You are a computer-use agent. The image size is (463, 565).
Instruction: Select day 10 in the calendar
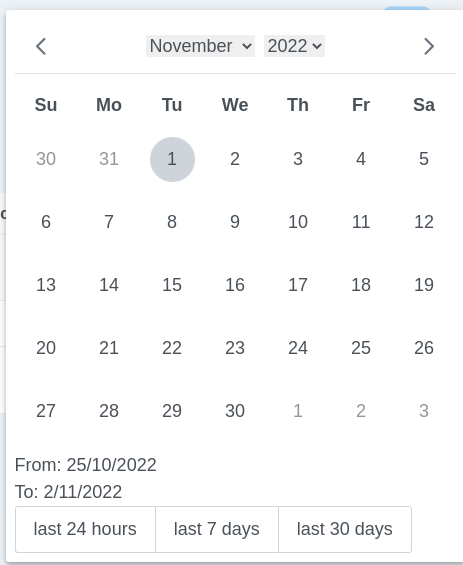click(298, 222)
